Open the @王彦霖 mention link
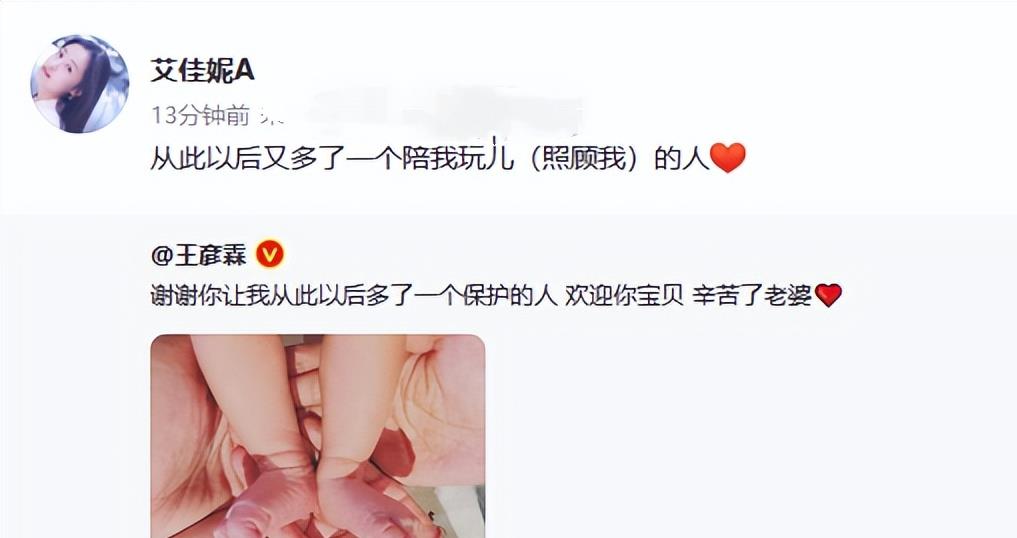The height and width of the screenshot is (538, 1017). pyautogui.click(x=198, y=255)
